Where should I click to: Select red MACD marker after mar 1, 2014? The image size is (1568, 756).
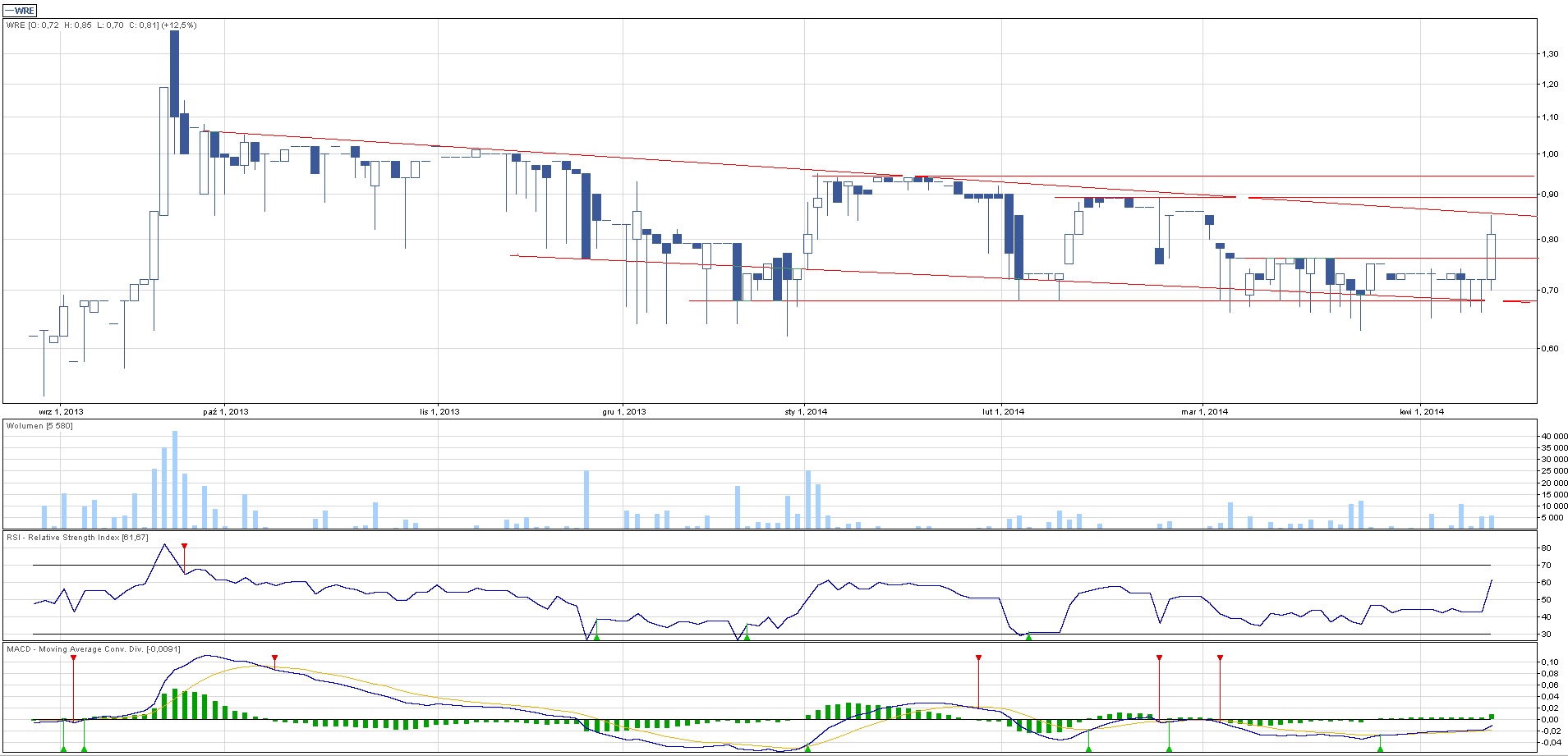1220,658
